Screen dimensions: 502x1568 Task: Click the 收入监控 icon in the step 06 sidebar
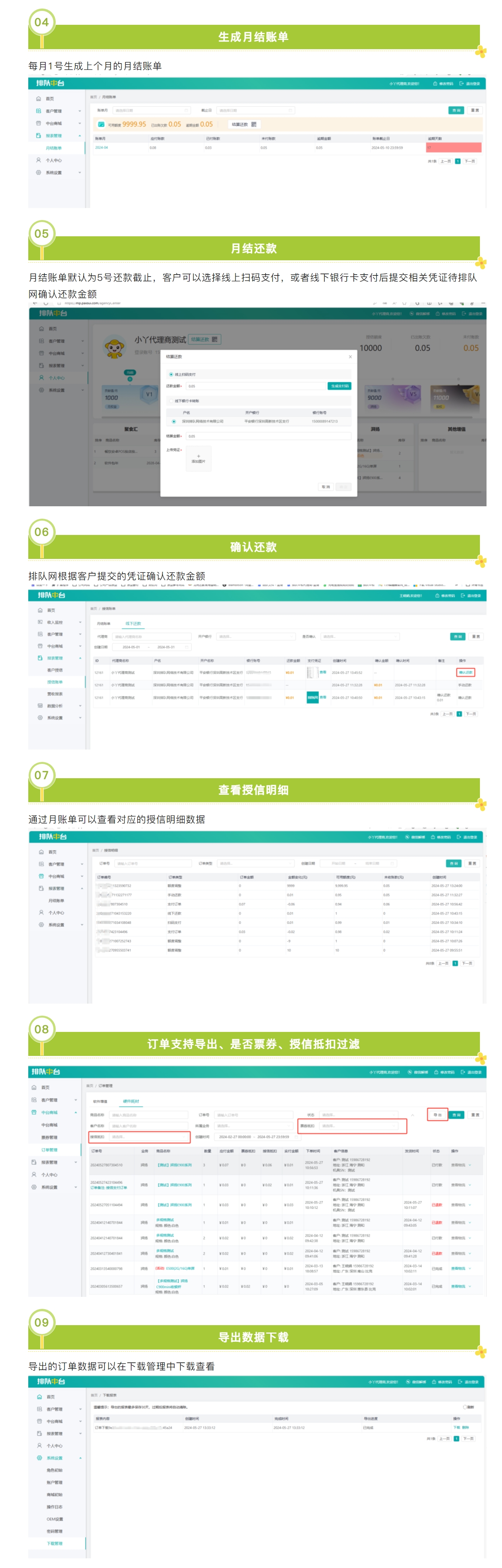(40, 622)
